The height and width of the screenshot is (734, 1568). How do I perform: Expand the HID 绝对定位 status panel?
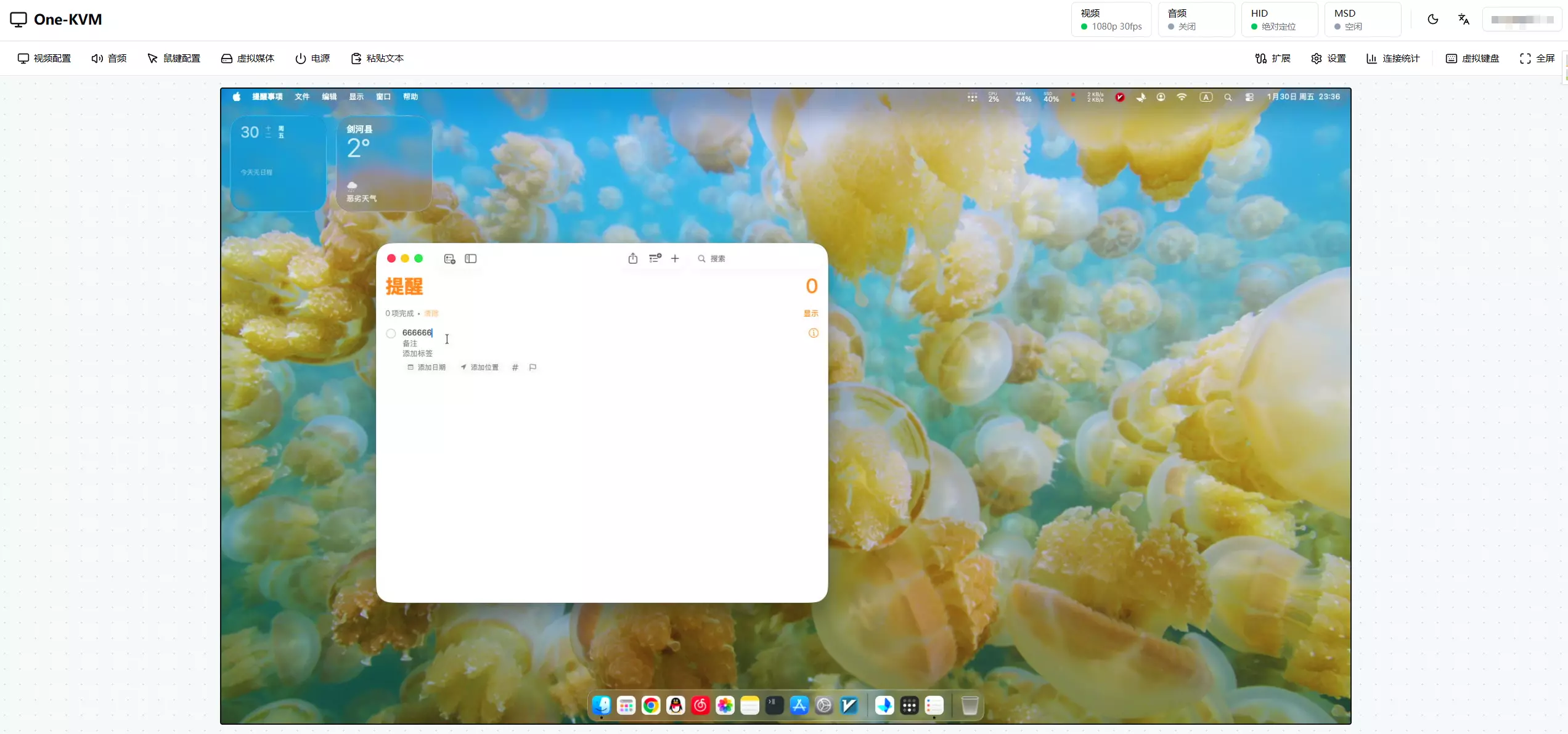coord(1280,19)
